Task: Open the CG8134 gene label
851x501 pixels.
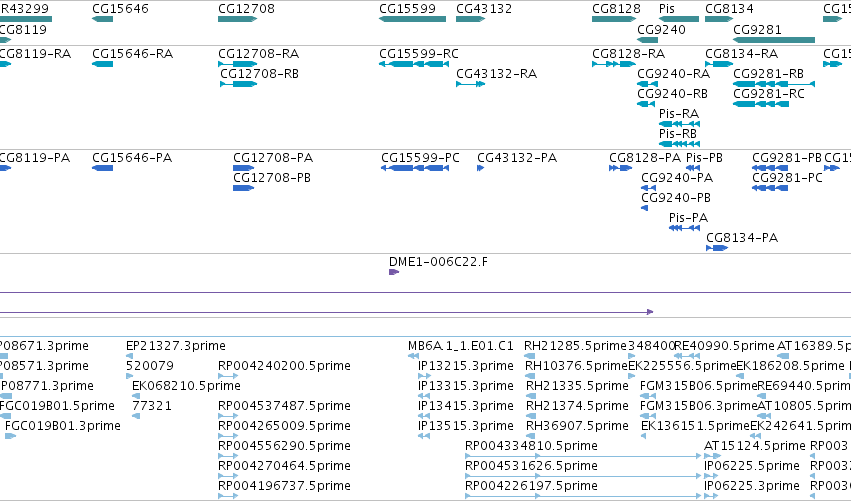Action: pos(729,9)
